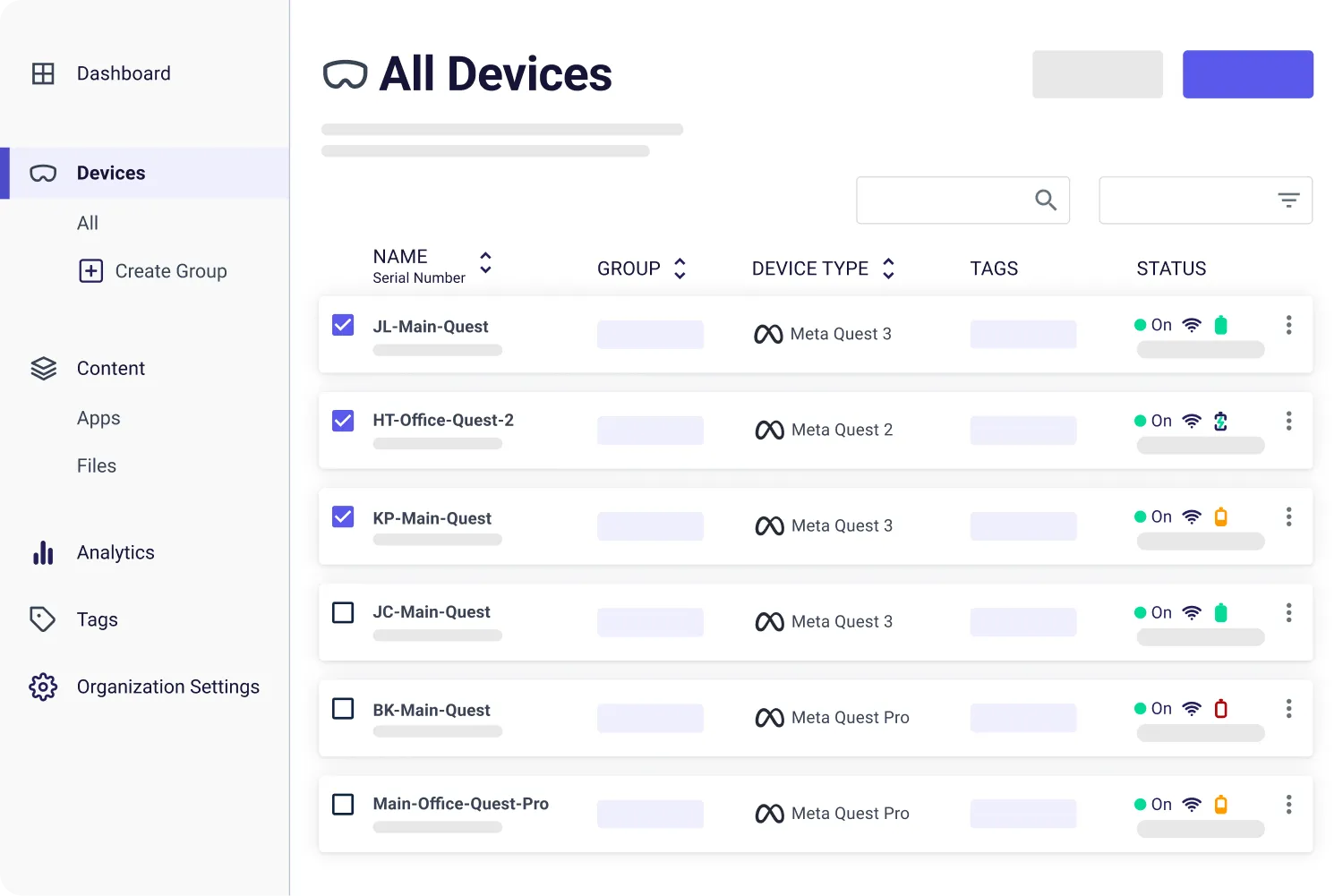Click the Create Group option
This screenshot has height=896, width=1343.
click(x=170, y=270)
